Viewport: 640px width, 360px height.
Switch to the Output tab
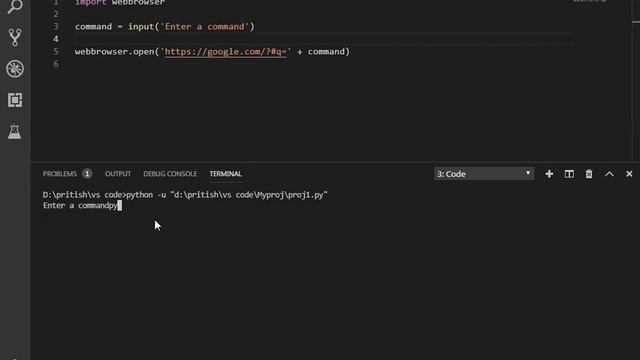click(x=118, y=174)
